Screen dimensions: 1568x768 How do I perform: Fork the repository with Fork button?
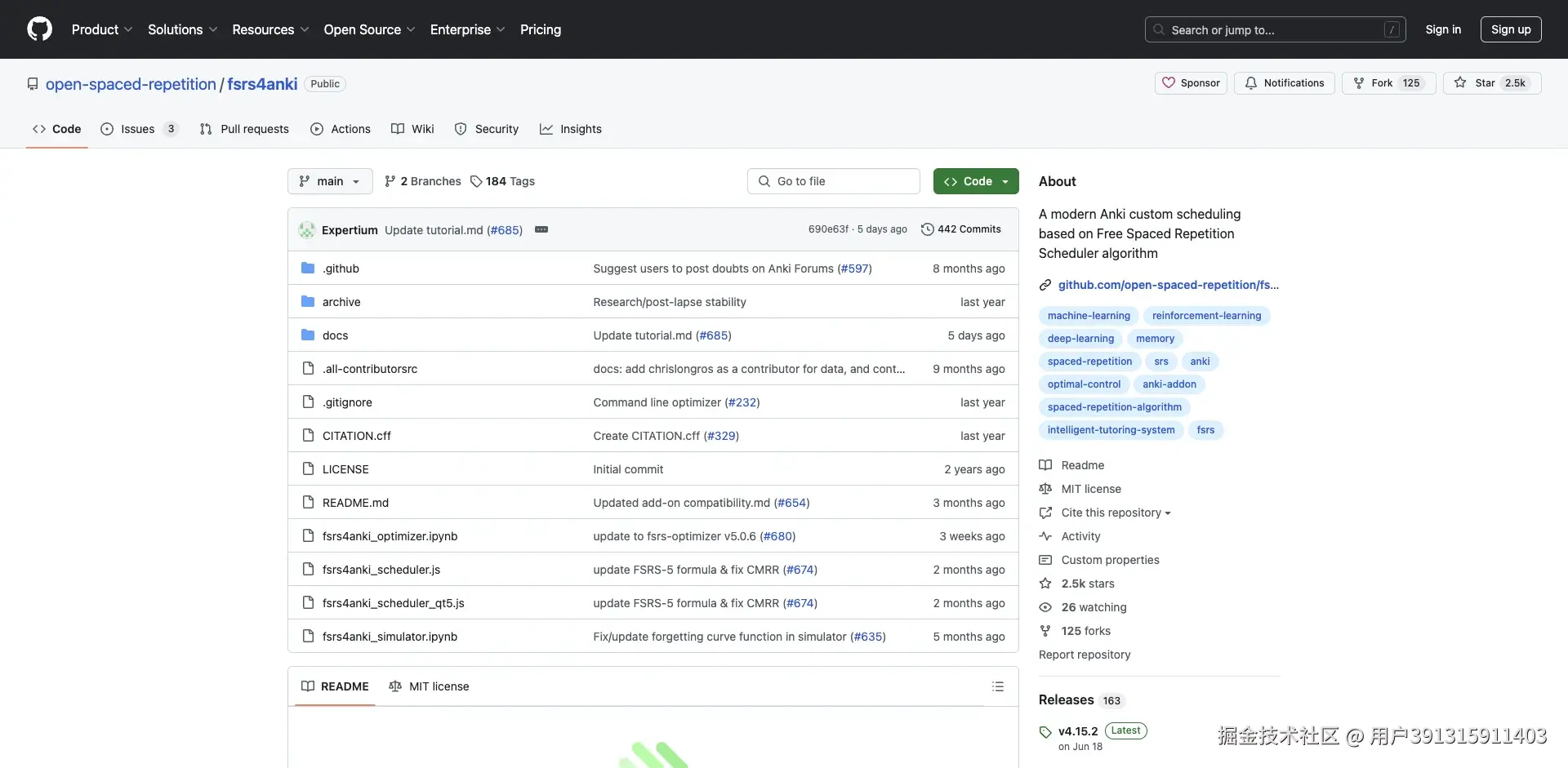(1388, 83)
